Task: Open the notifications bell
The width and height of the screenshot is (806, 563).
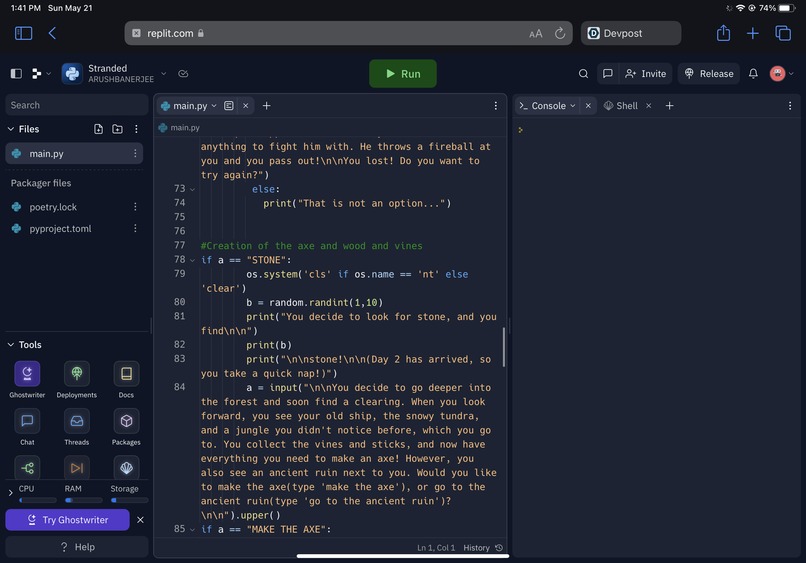Action: (753, 74)
